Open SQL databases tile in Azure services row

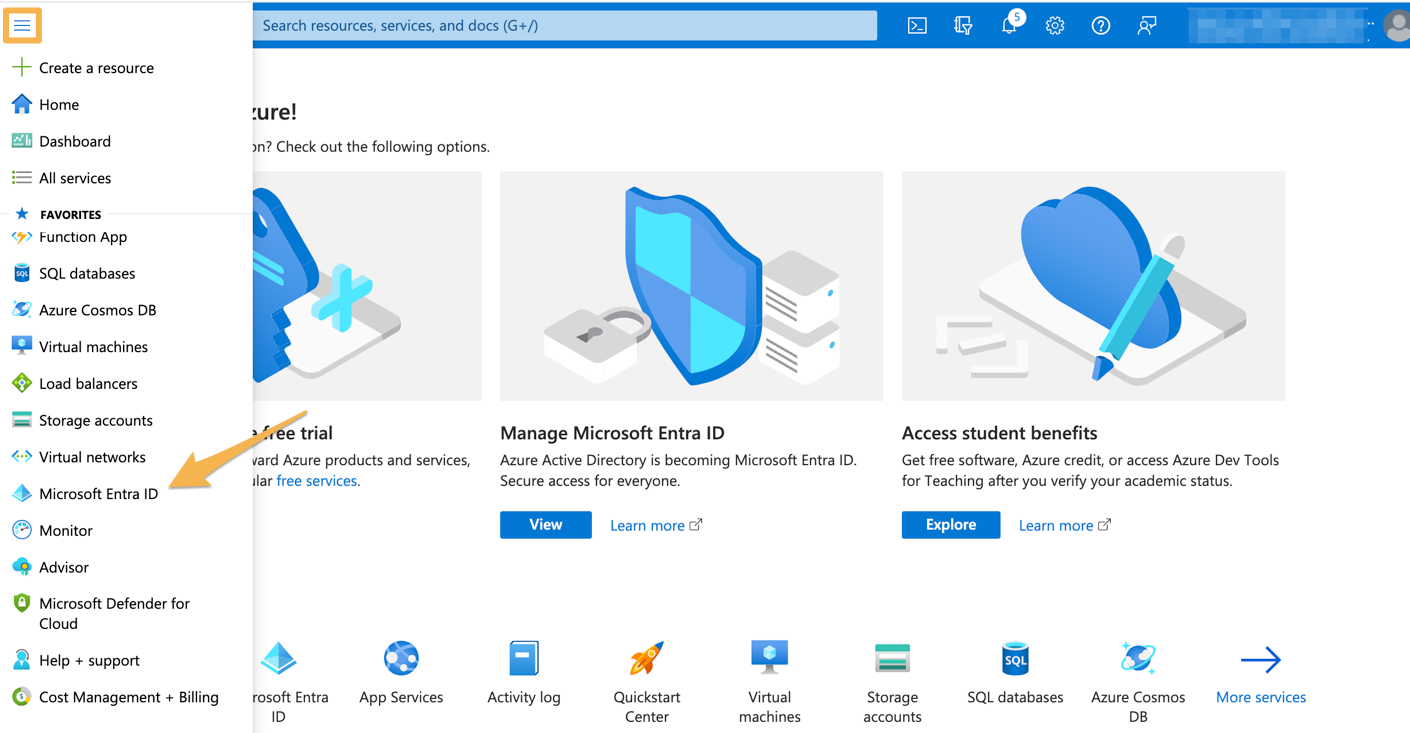click(x=1015, y=675)
